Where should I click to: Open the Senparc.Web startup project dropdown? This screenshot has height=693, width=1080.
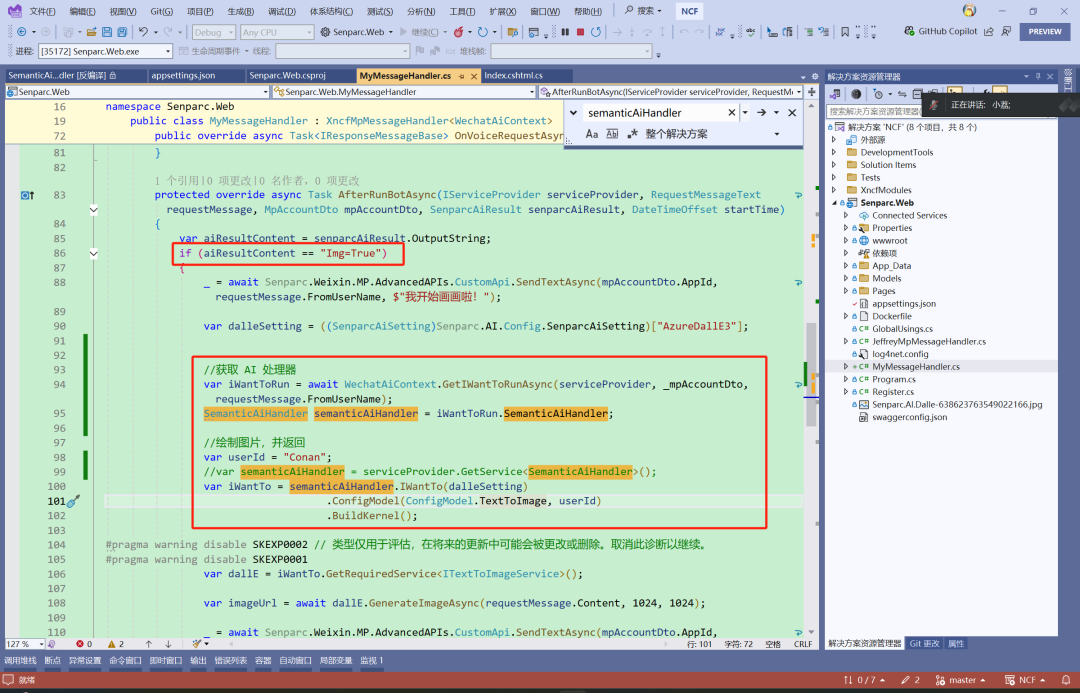[391, 32]
